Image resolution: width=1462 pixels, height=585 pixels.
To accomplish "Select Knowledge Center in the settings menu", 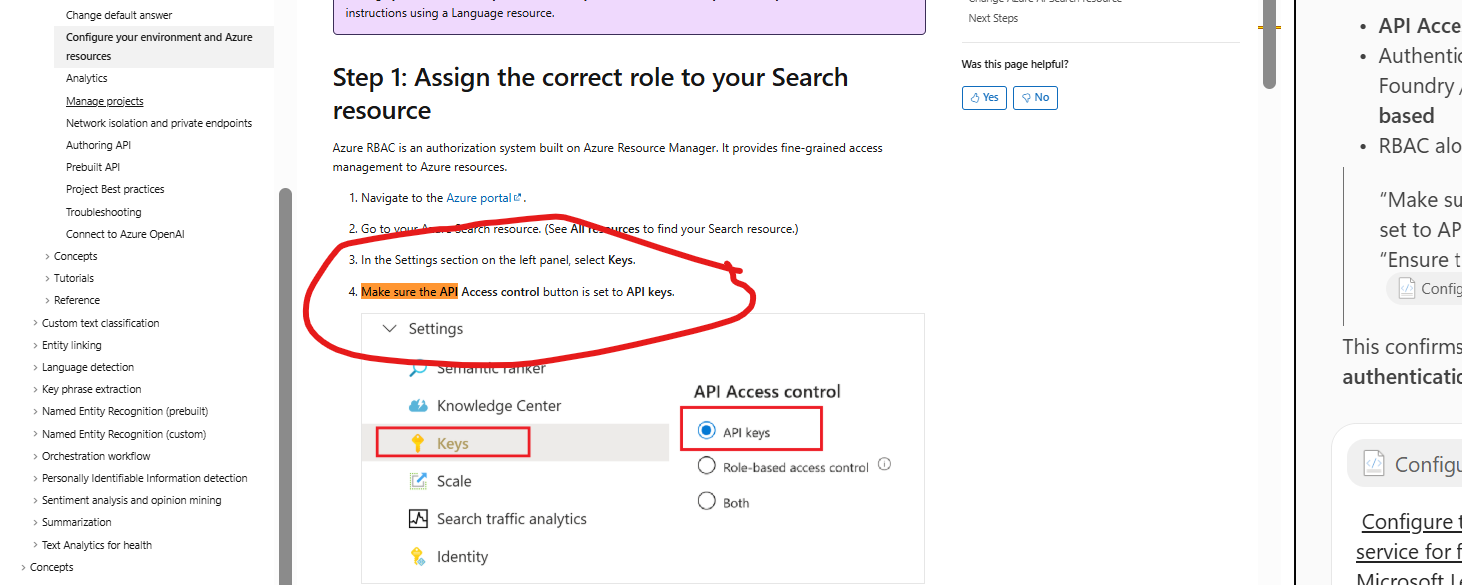I will pos(499,405).
